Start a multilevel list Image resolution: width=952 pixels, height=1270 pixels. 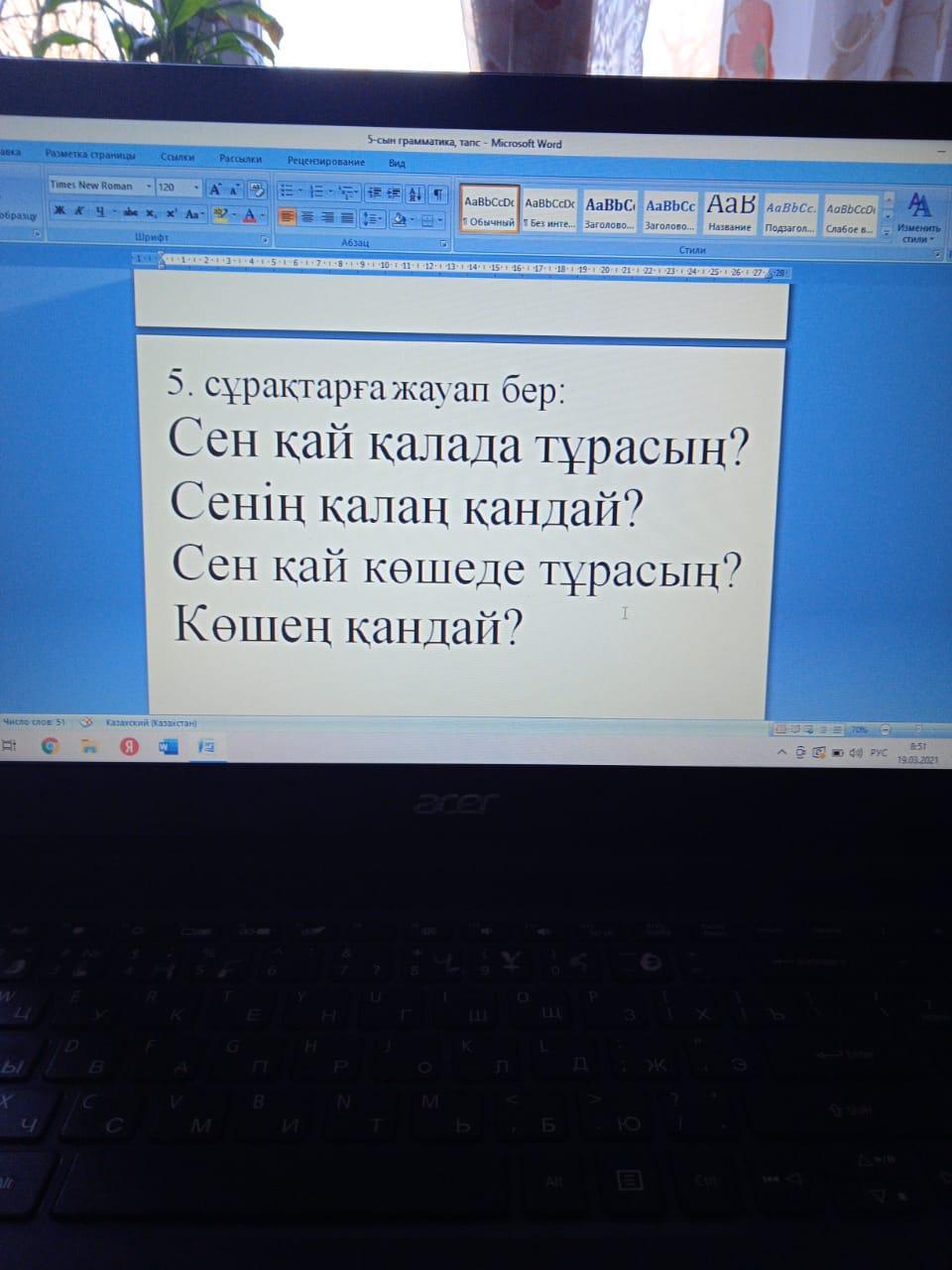point(345,191)
